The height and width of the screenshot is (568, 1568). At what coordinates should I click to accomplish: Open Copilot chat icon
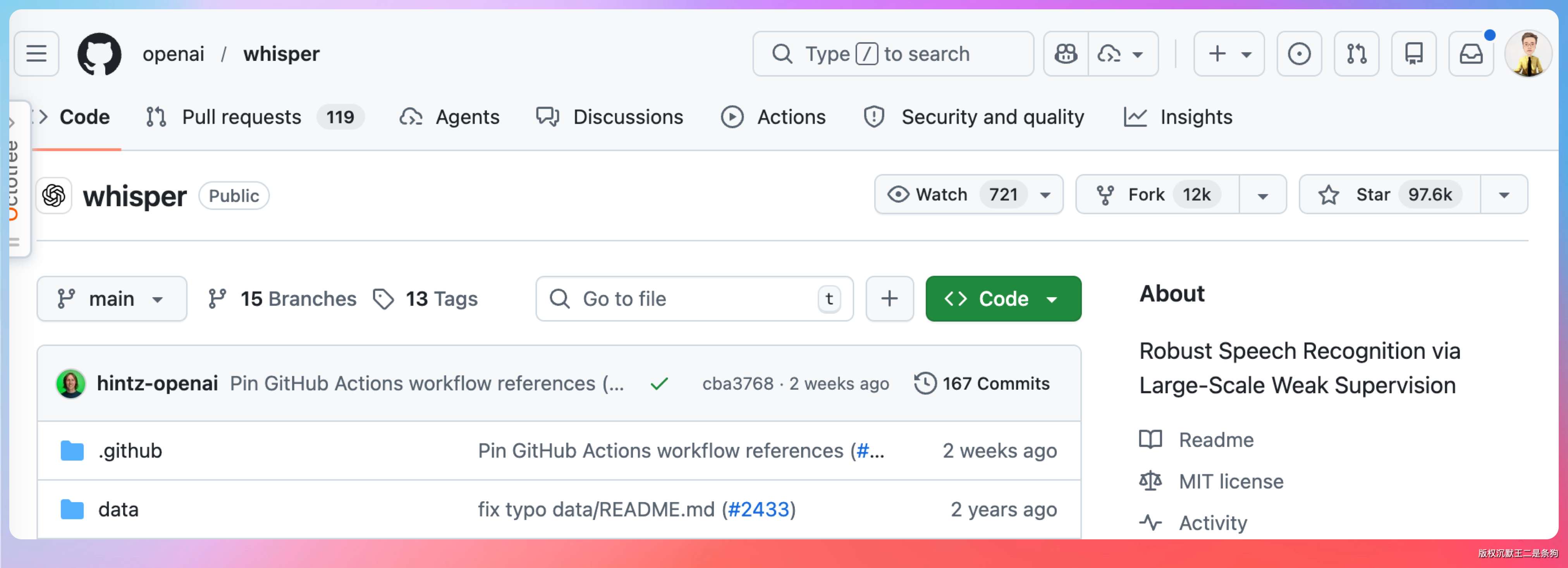tap(1066, 53)
